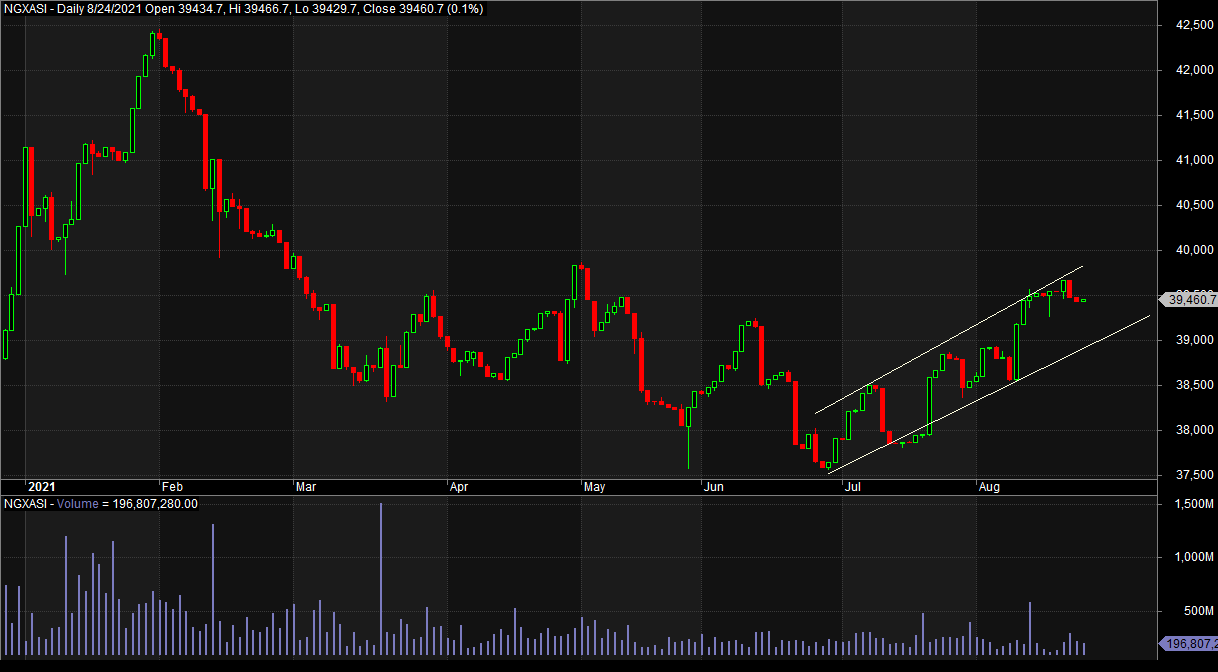This screenshot has width=1218, height=672.
Task: Click the Jul label on time axis
Action: [x=853, y=487]
